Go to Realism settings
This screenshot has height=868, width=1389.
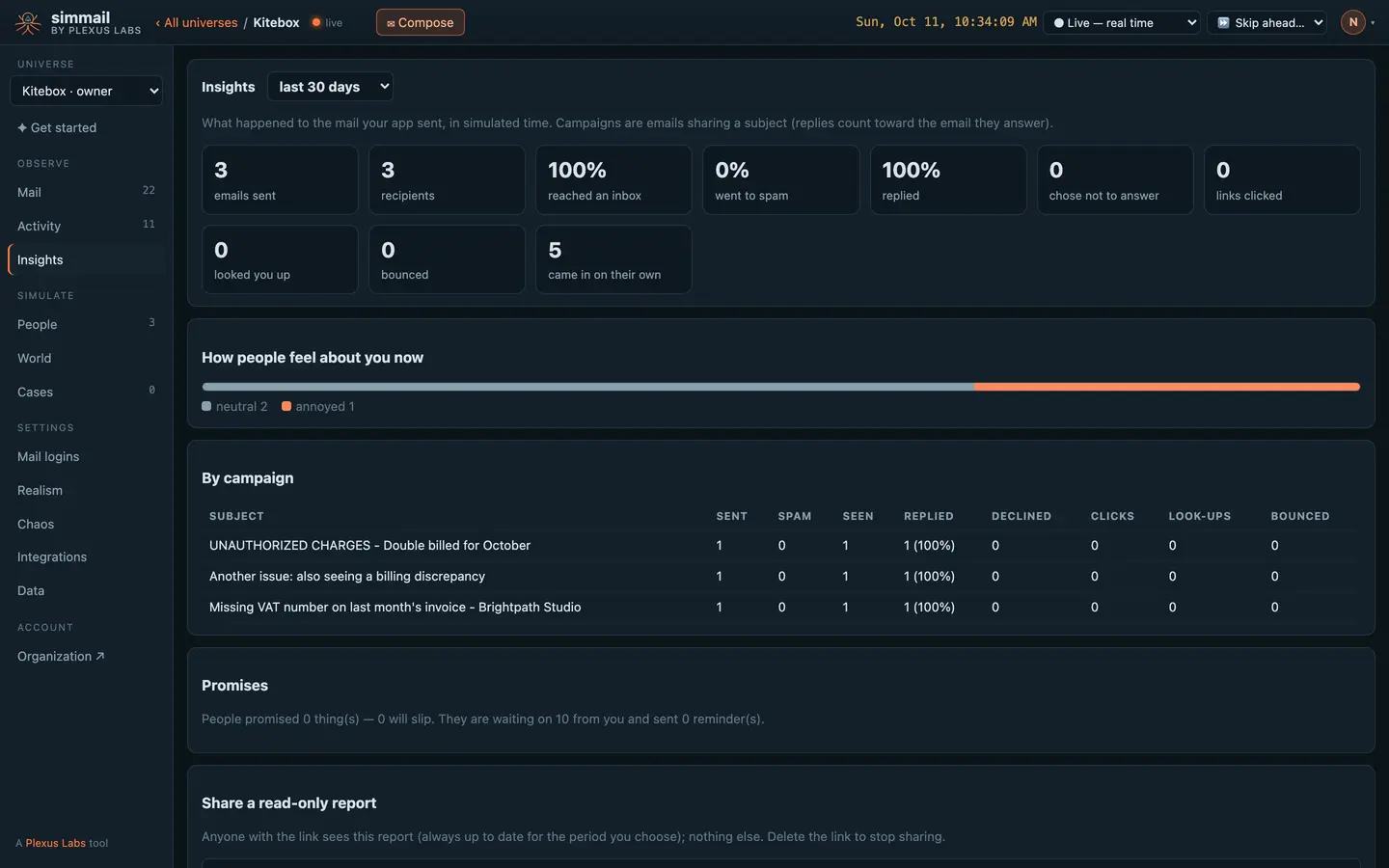[x=86, y=490]
